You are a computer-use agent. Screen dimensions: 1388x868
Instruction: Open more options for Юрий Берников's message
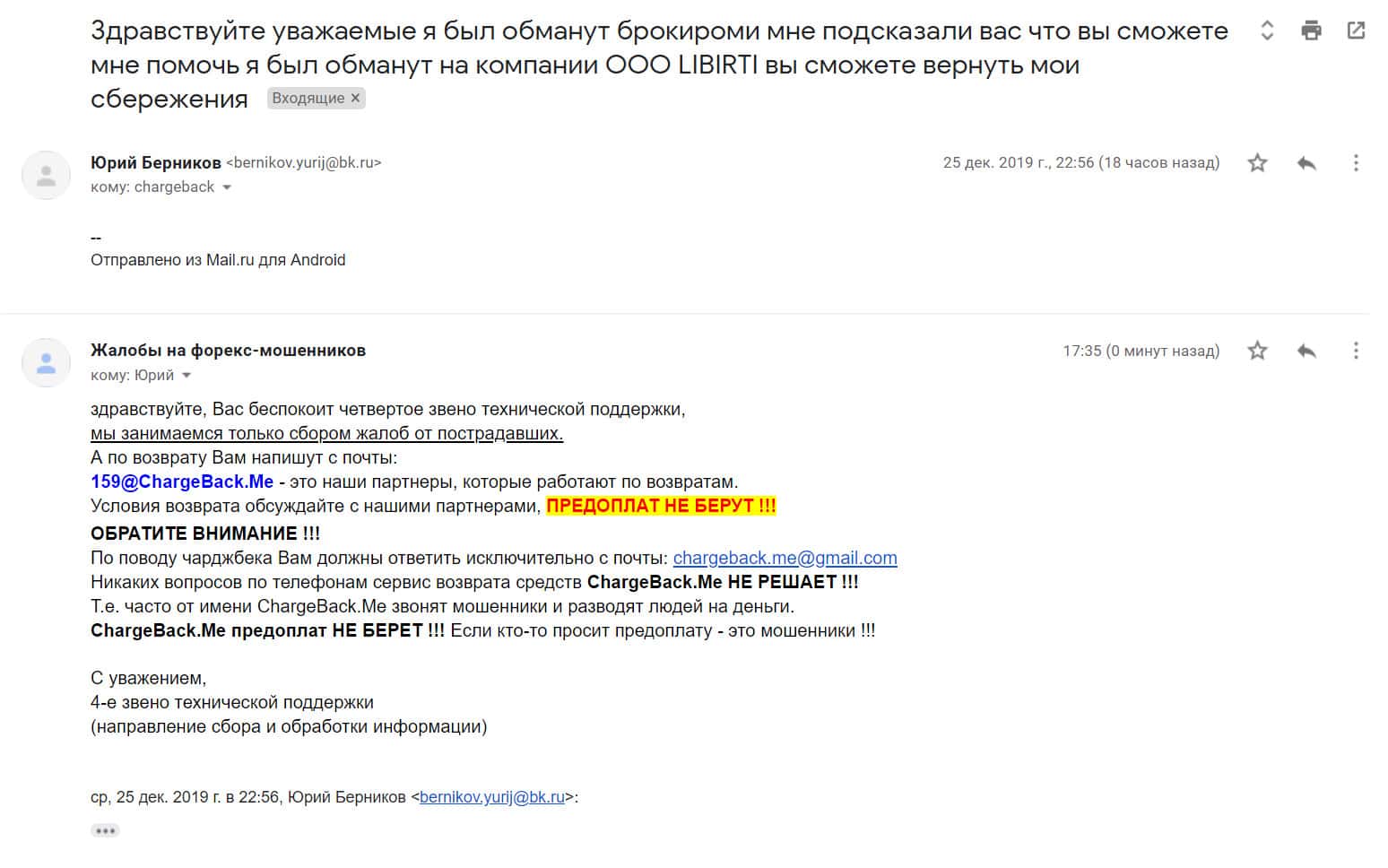point(1355,162)
